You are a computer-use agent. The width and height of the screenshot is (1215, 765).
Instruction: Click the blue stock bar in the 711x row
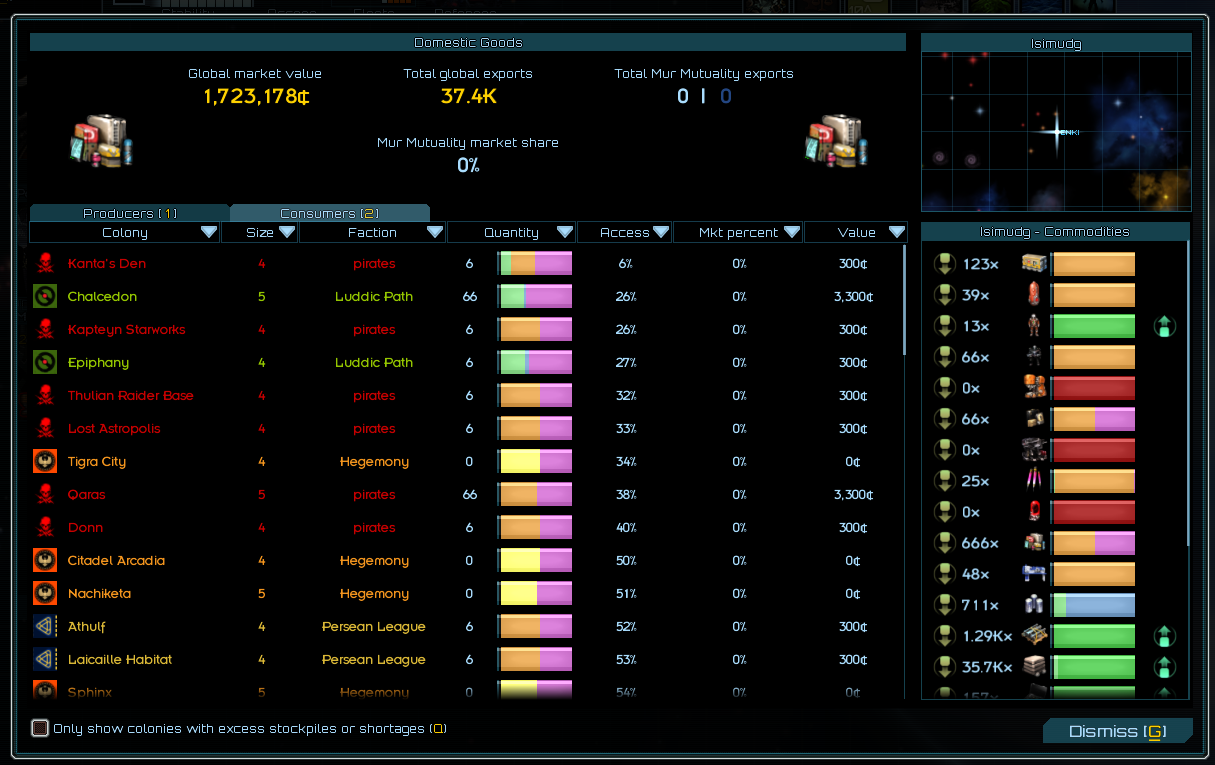[1093, 605]
